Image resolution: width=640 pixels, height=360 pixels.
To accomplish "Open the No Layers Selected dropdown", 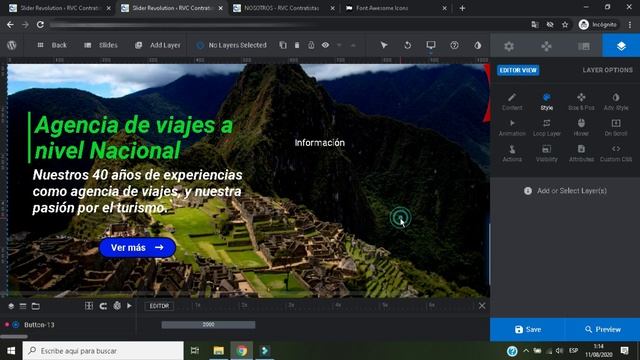I will [231, 45].
